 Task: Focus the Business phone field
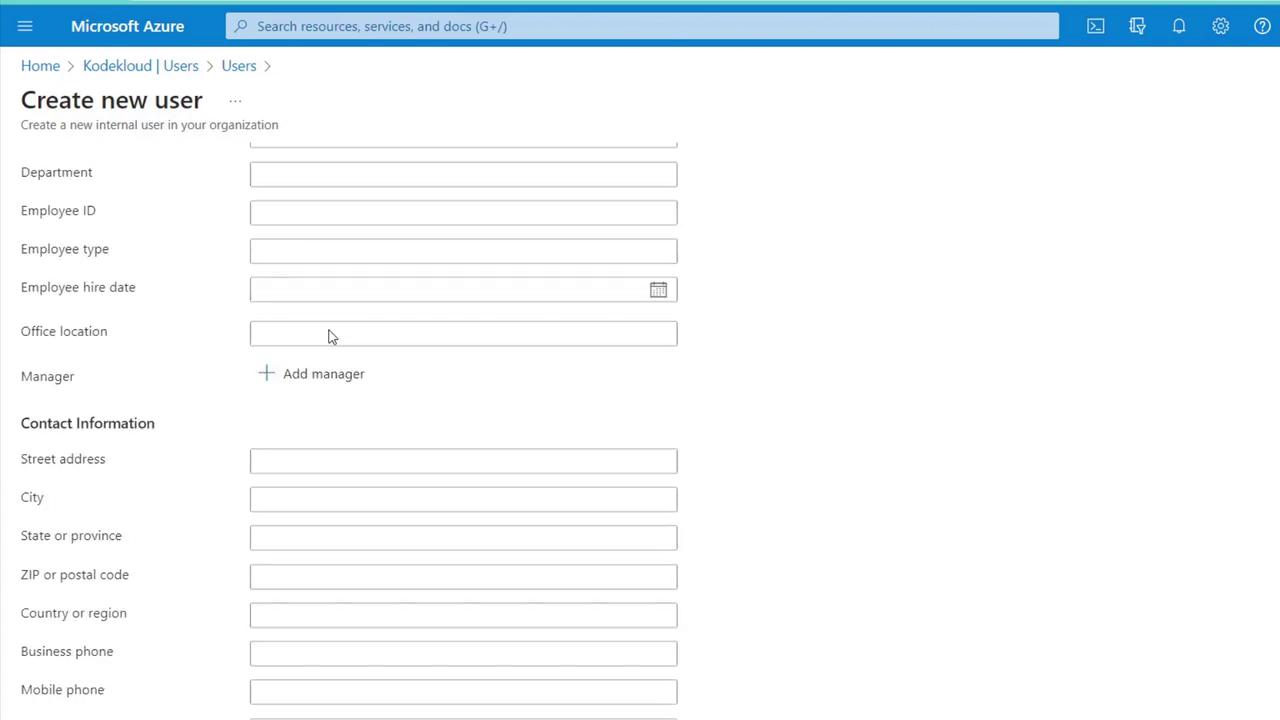[463, 653]
